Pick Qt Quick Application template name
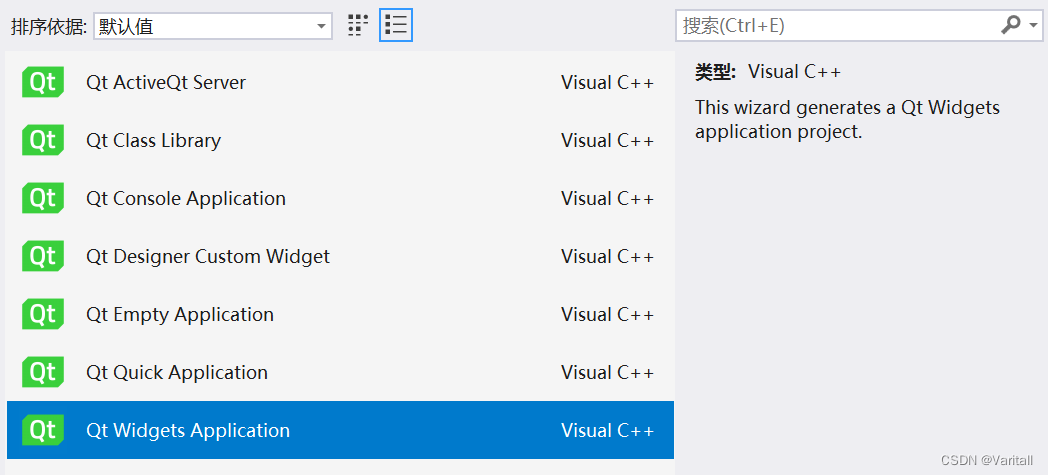The image size is (1048, 475). (177, 373)
